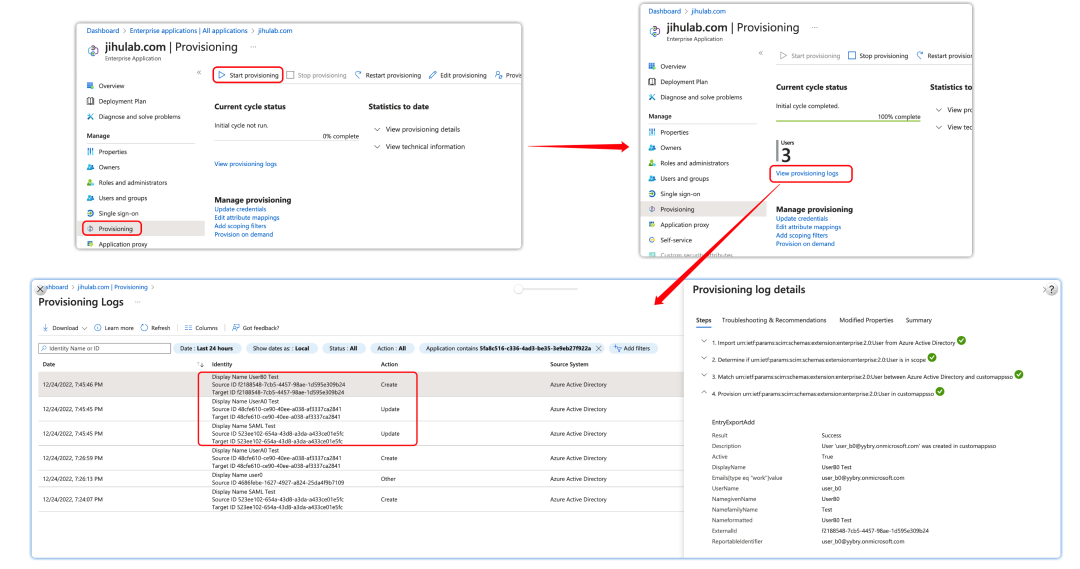Click the Download icon in Provisioning Logs
This screenshot has height=569, width=1080.
45,328
